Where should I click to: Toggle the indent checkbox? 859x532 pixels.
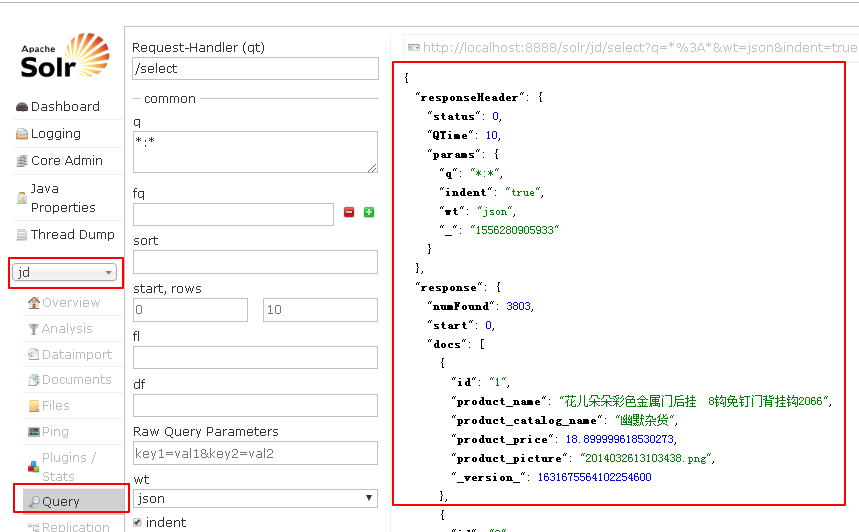pos(138,522)
